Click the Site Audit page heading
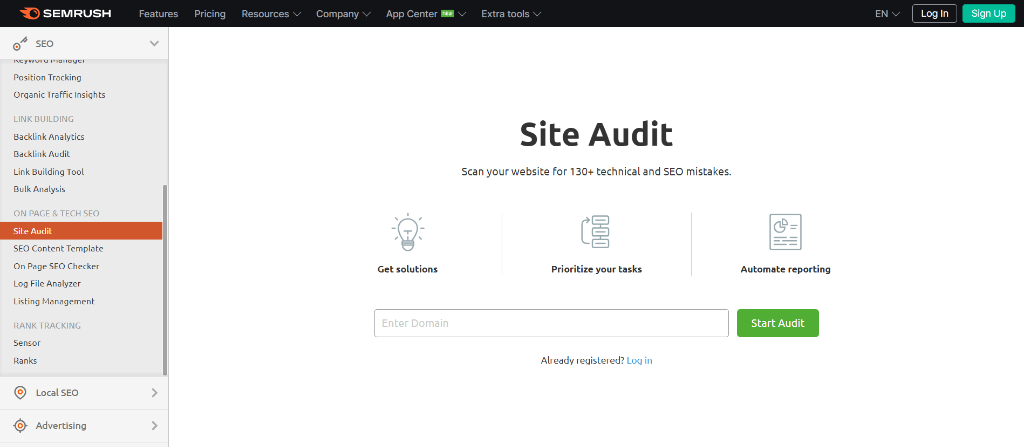This screenshot has width=1024, height=447. 596,134
